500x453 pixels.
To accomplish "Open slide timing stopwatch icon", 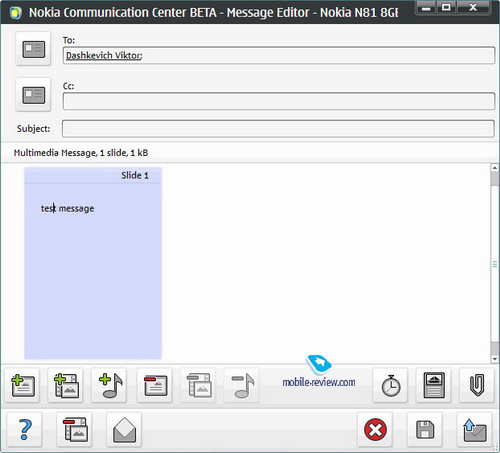I will (x=390, y=385).
